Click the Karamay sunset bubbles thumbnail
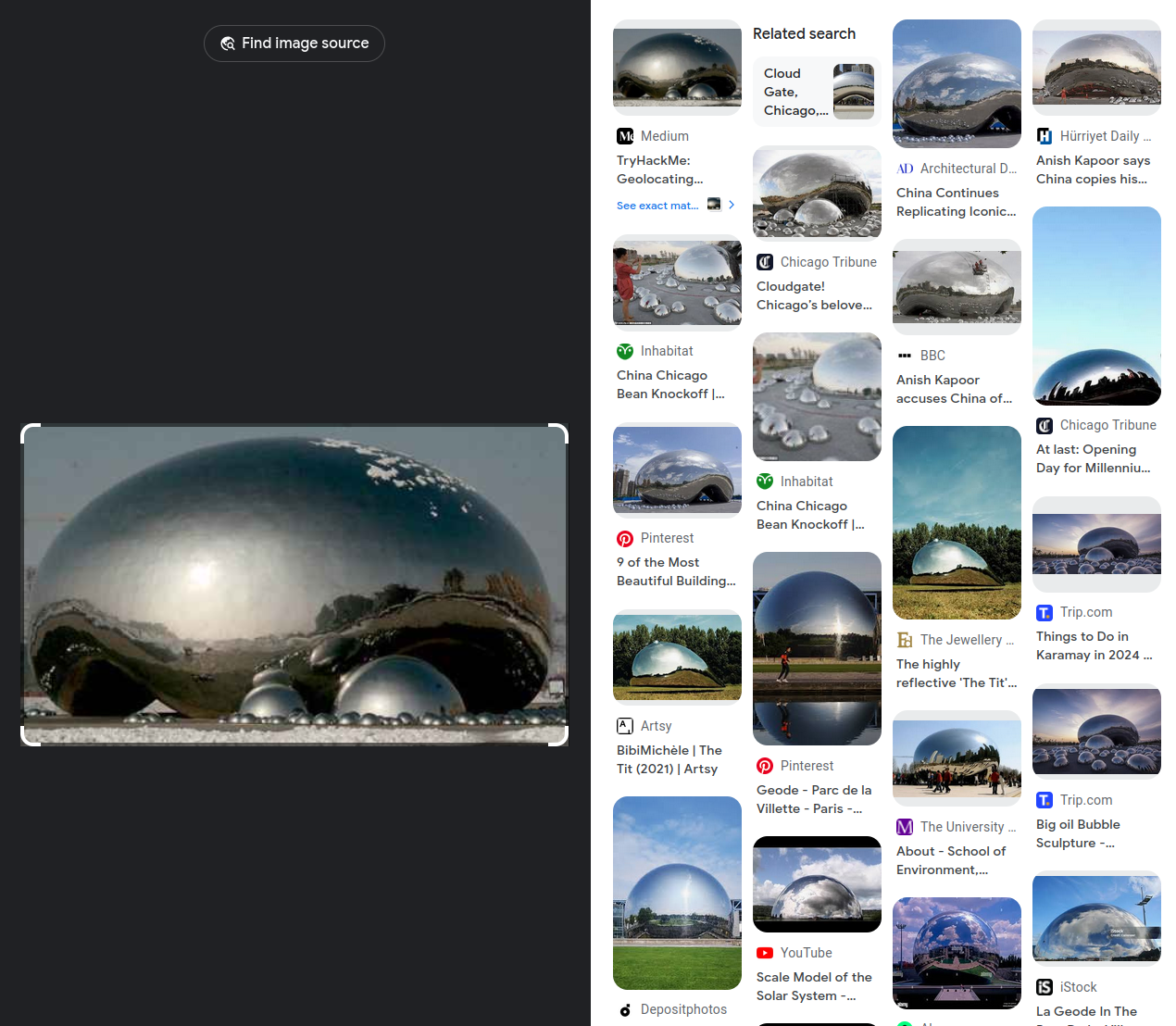Screen dimensions: 1176x1026 coord(1096,544)
